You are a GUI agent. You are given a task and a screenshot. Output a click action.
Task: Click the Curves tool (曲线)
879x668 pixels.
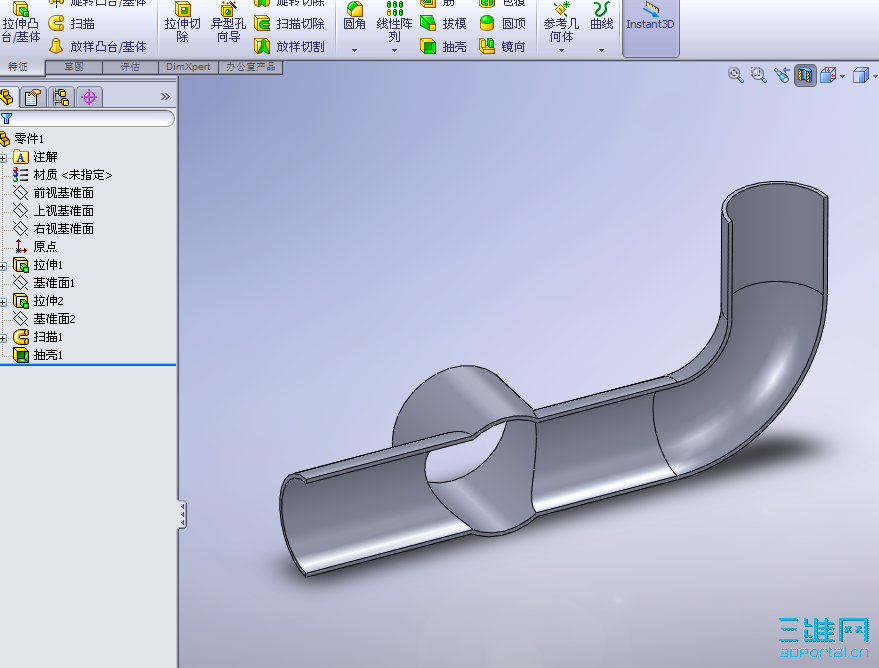pyautogui.click(x=602, y=17)
